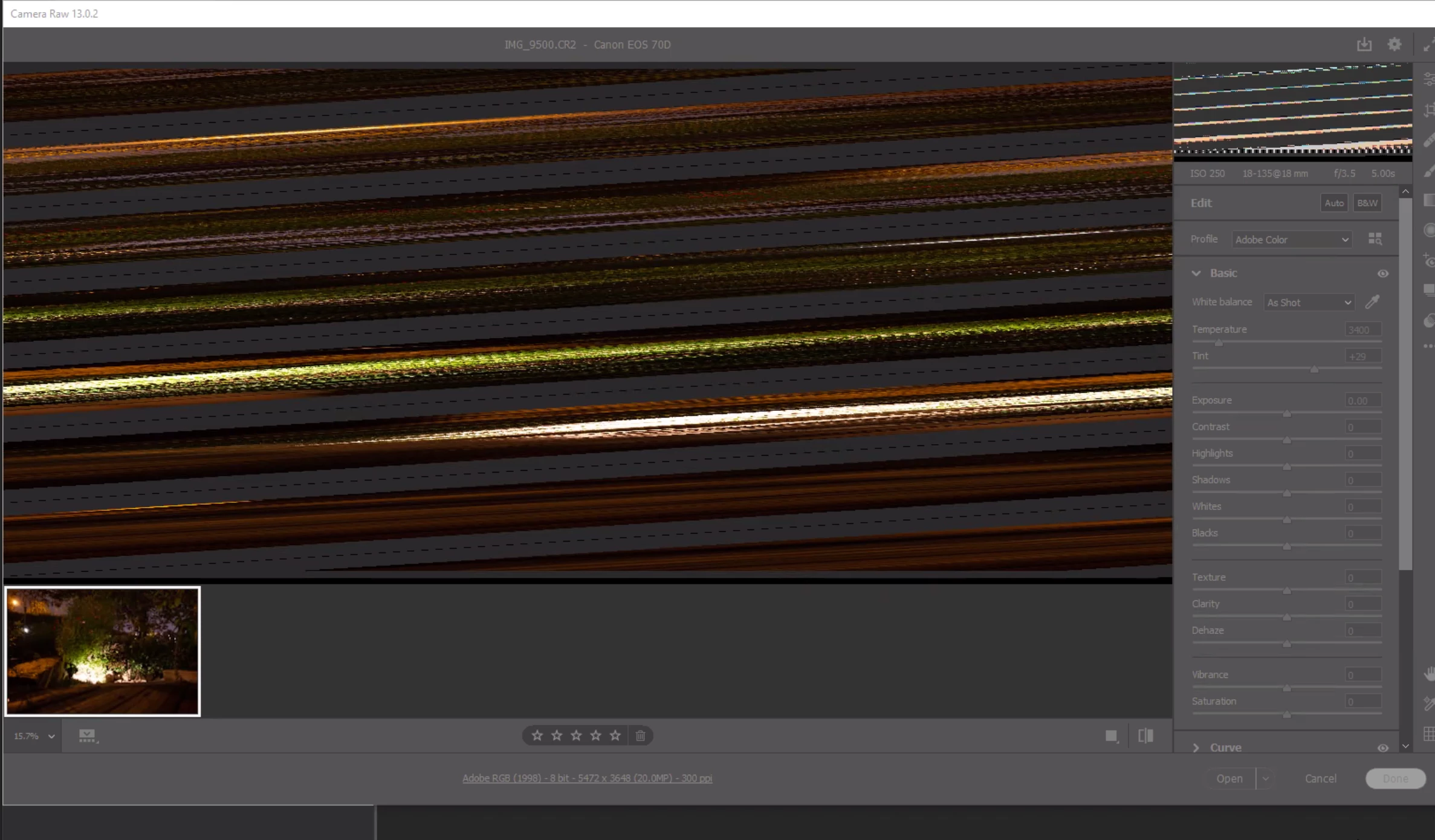Delete image using trash icon
Screen dimensions: 1435x840
point(640,735)
